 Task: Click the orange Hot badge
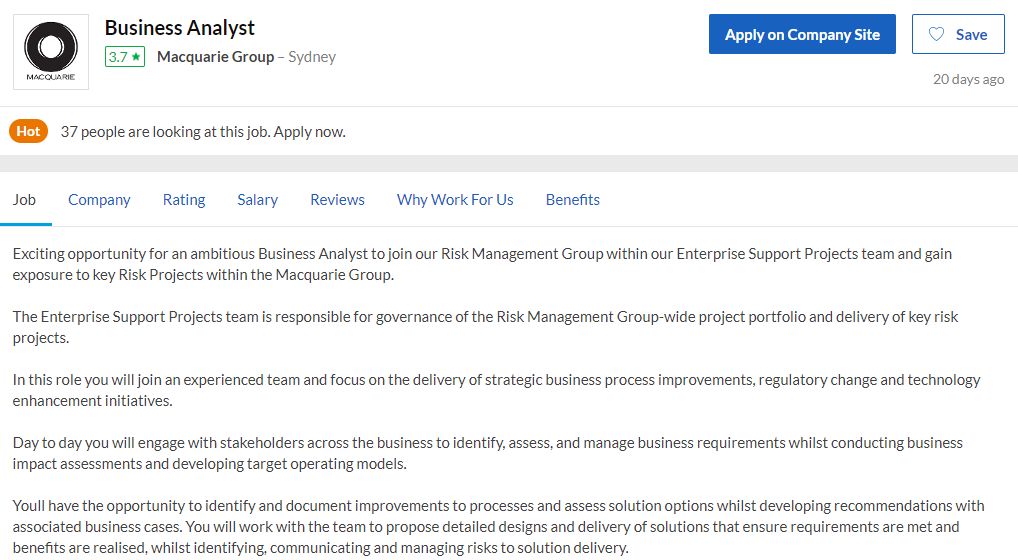click(x=28, y=131)
